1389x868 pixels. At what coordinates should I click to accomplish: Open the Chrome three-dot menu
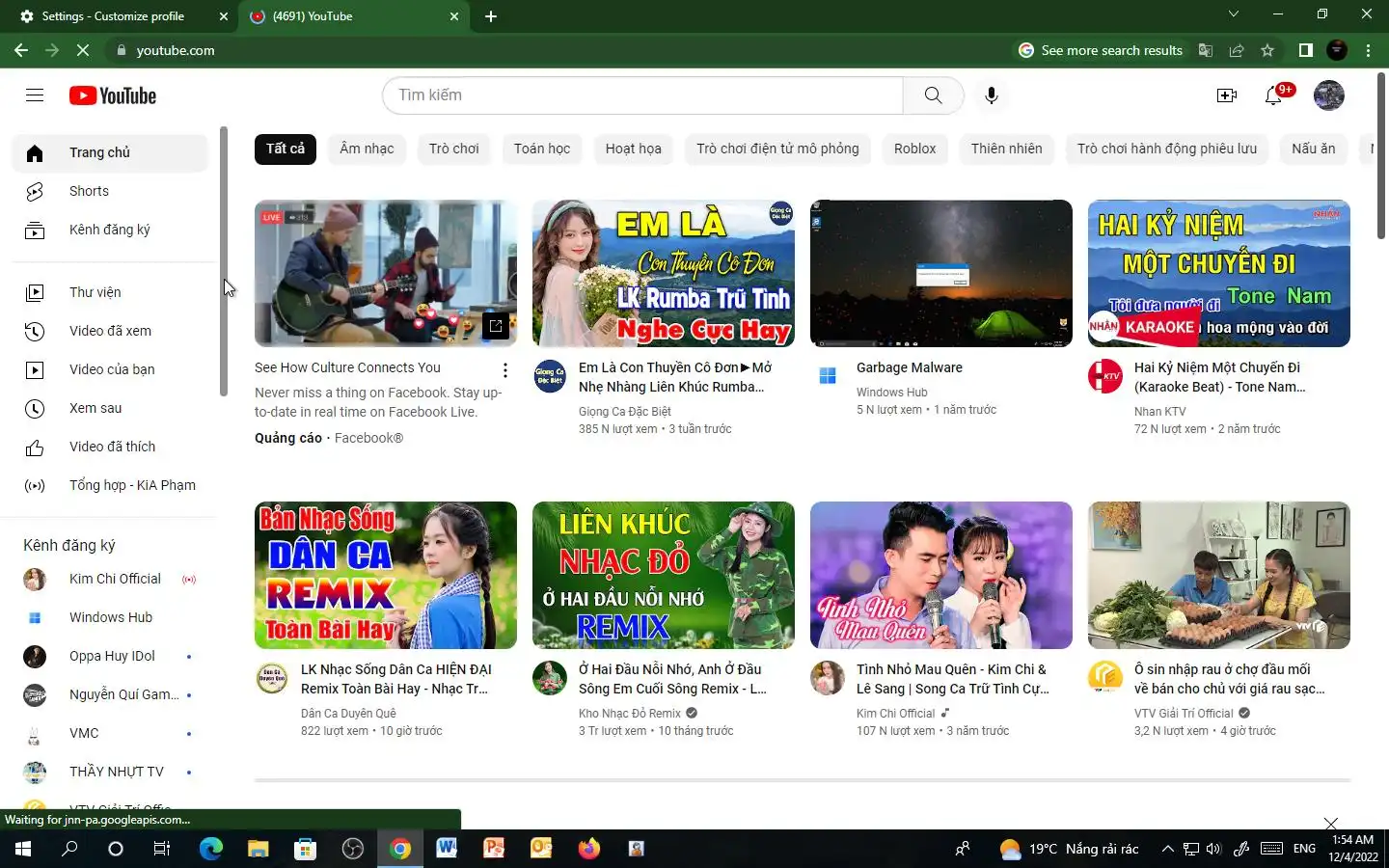pos(1368,50)
